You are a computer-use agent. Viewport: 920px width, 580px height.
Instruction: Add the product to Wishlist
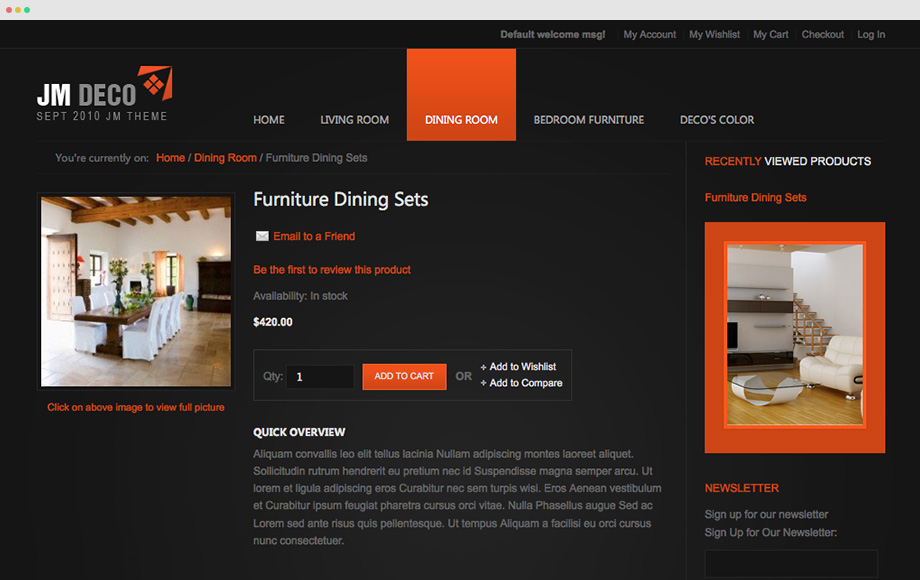click(x=522, y=367)
